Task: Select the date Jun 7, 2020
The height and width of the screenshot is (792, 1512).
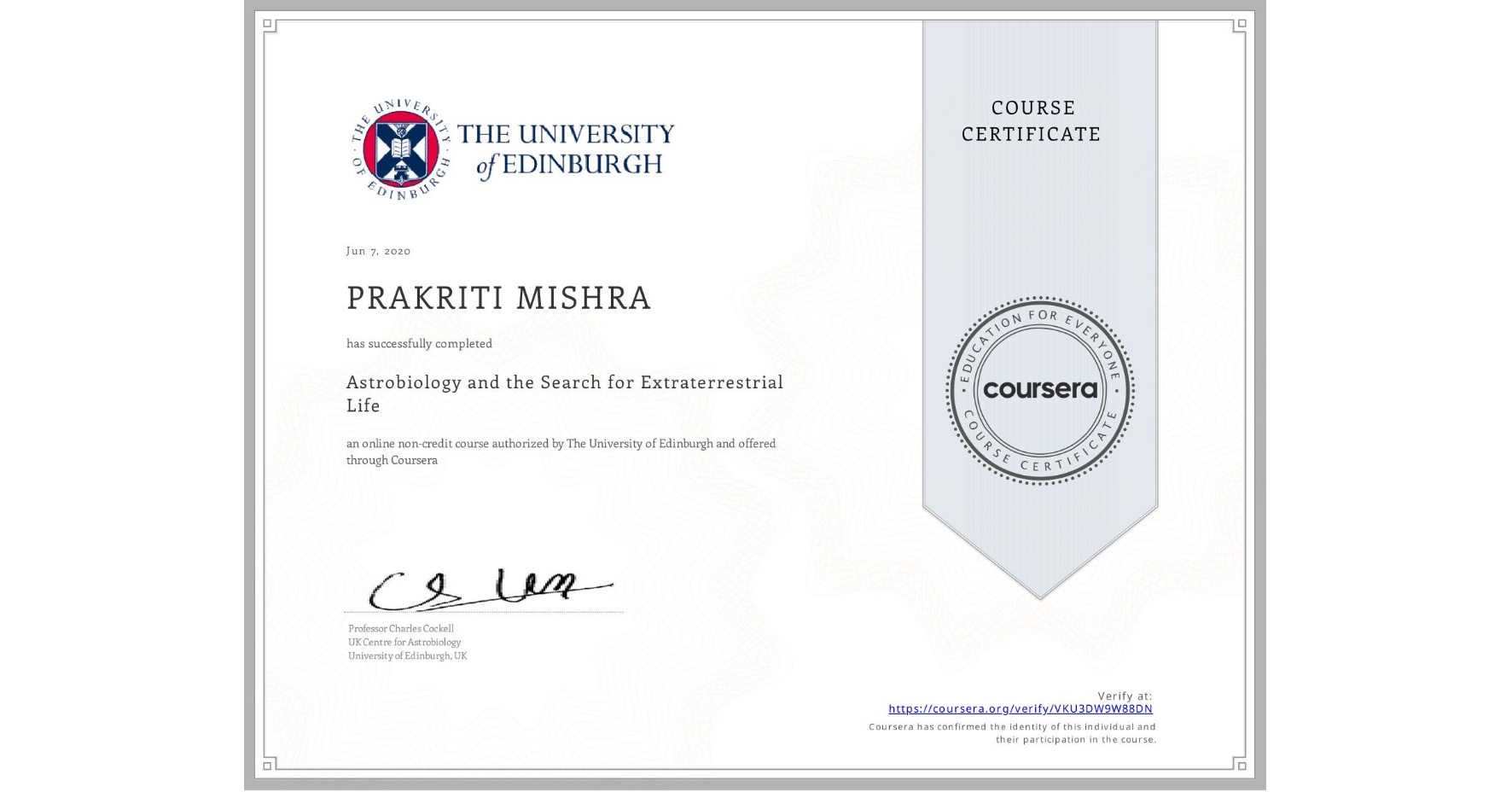Action: [x=378, y=251]
